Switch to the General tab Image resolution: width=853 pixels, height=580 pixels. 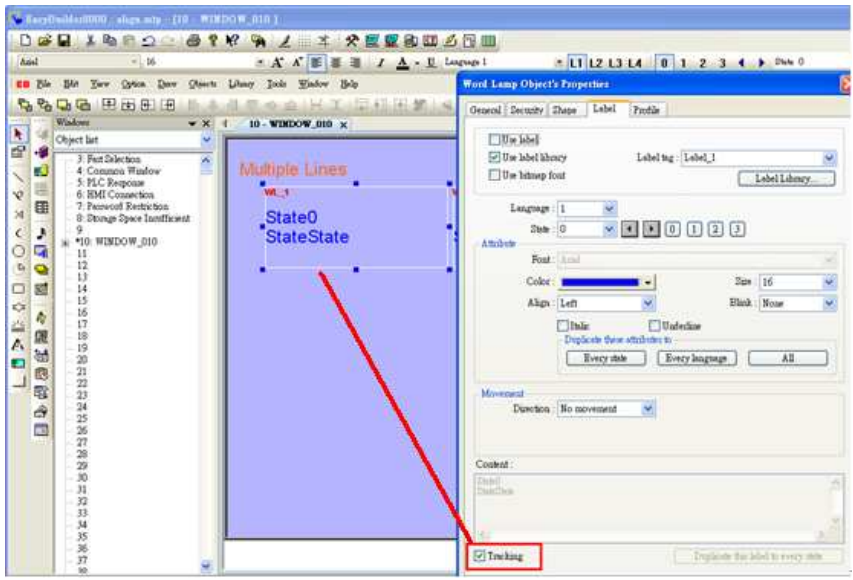tap(485, 110)
